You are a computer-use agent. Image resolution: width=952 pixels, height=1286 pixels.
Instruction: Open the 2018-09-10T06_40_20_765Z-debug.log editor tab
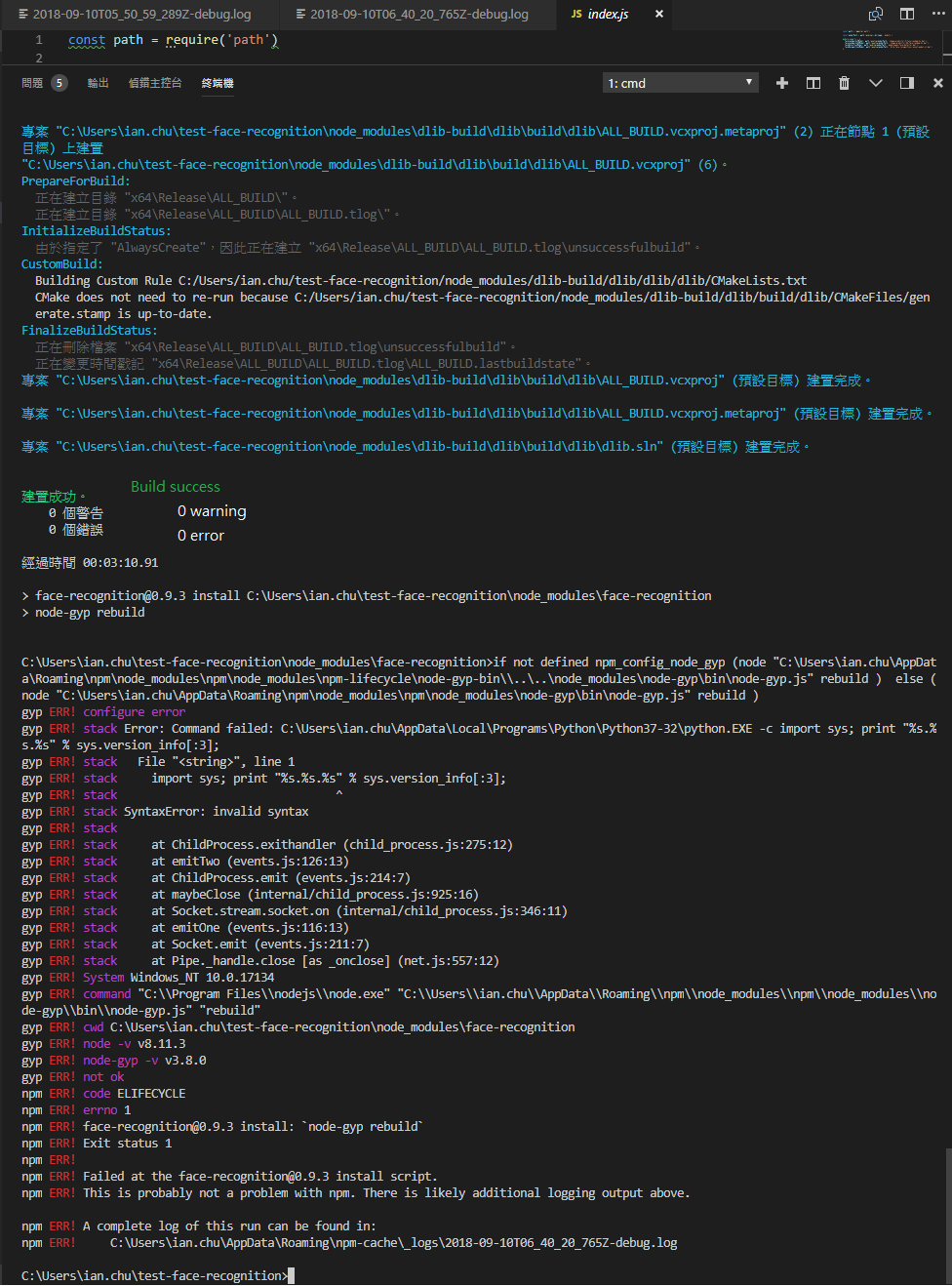pyautogui.click(x=419, y=14)
